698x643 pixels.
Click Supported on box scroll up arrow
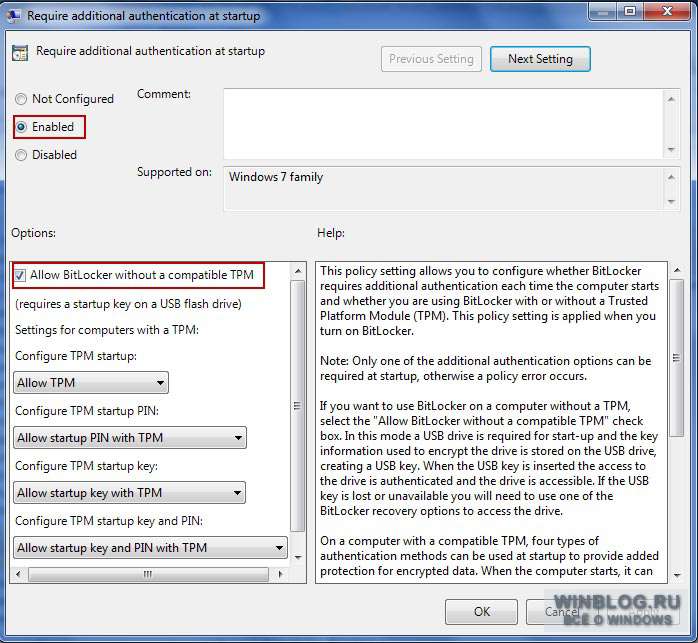(x=671, y=177)
